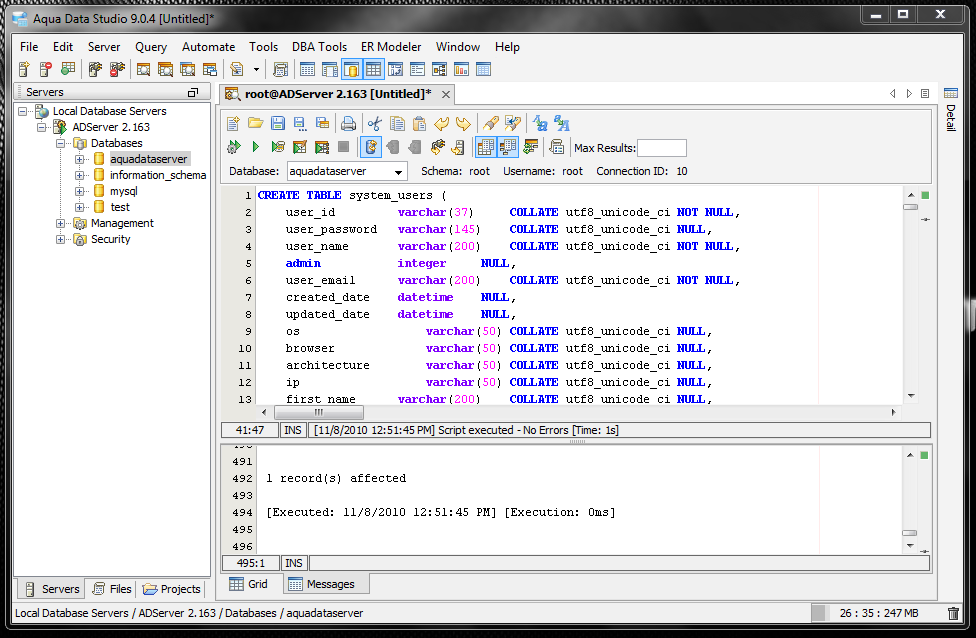
Task: Expand the mysql database node
Action: coord(80,191)
